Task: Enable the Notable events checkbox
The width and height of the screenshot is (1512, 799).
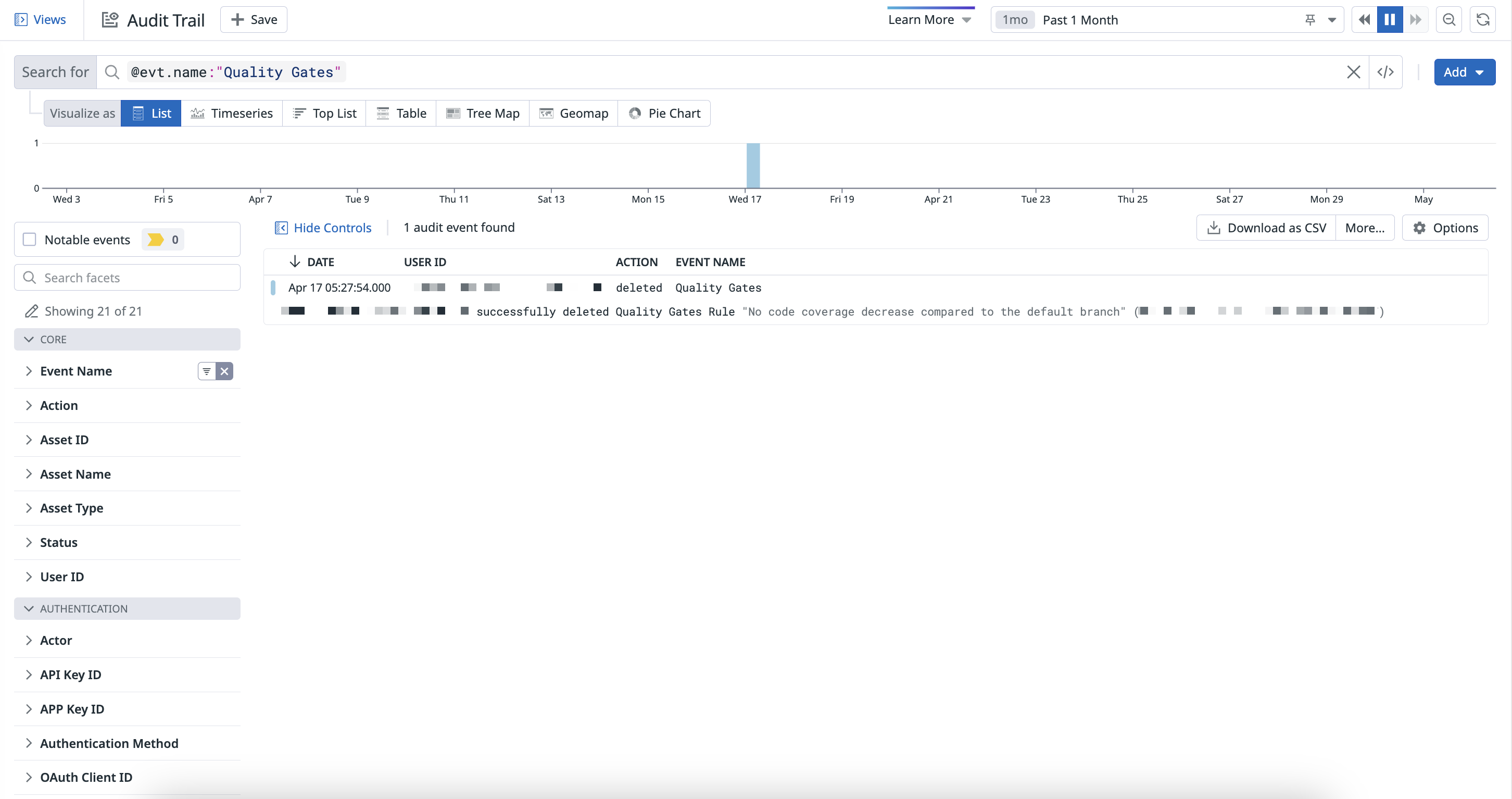Action: pyautogui.click(x=29, y=240)
